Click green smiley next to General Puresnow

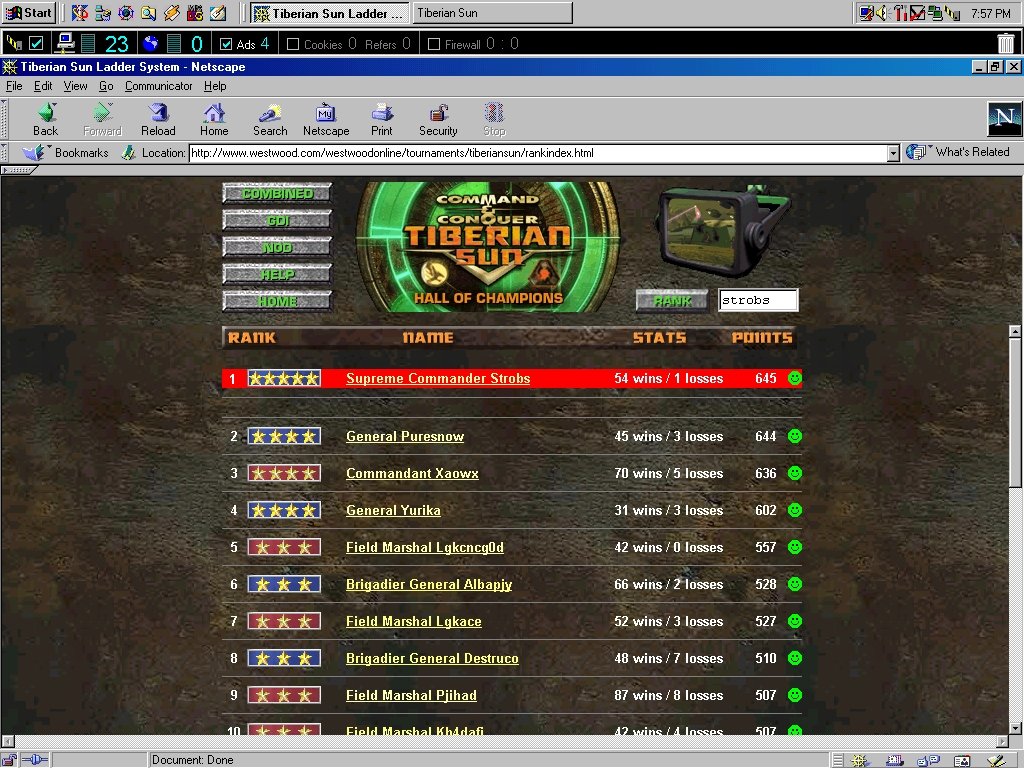[x=794, y=436]
